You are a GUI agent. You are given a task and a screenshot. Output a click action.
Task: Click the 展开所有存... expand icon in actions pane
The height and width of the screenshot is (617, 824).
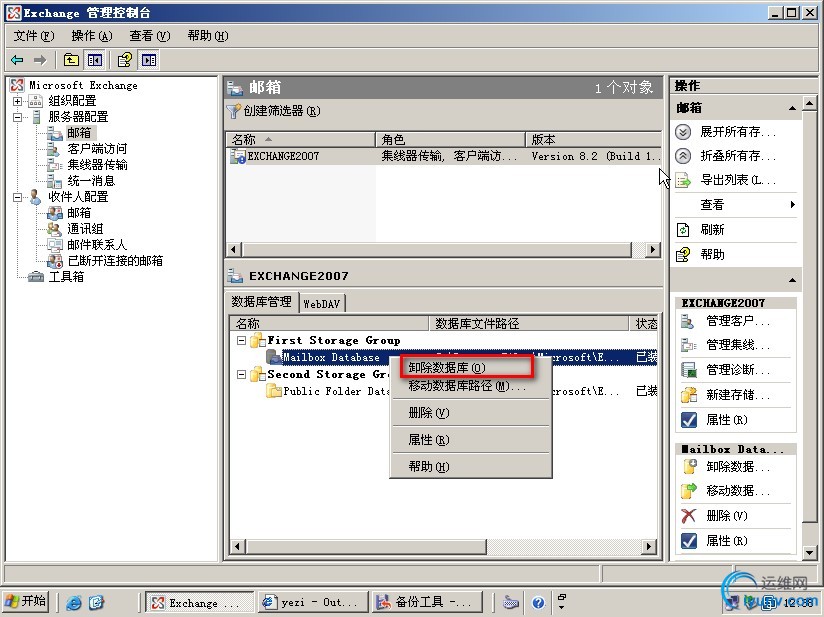click(x=683, y=132)
